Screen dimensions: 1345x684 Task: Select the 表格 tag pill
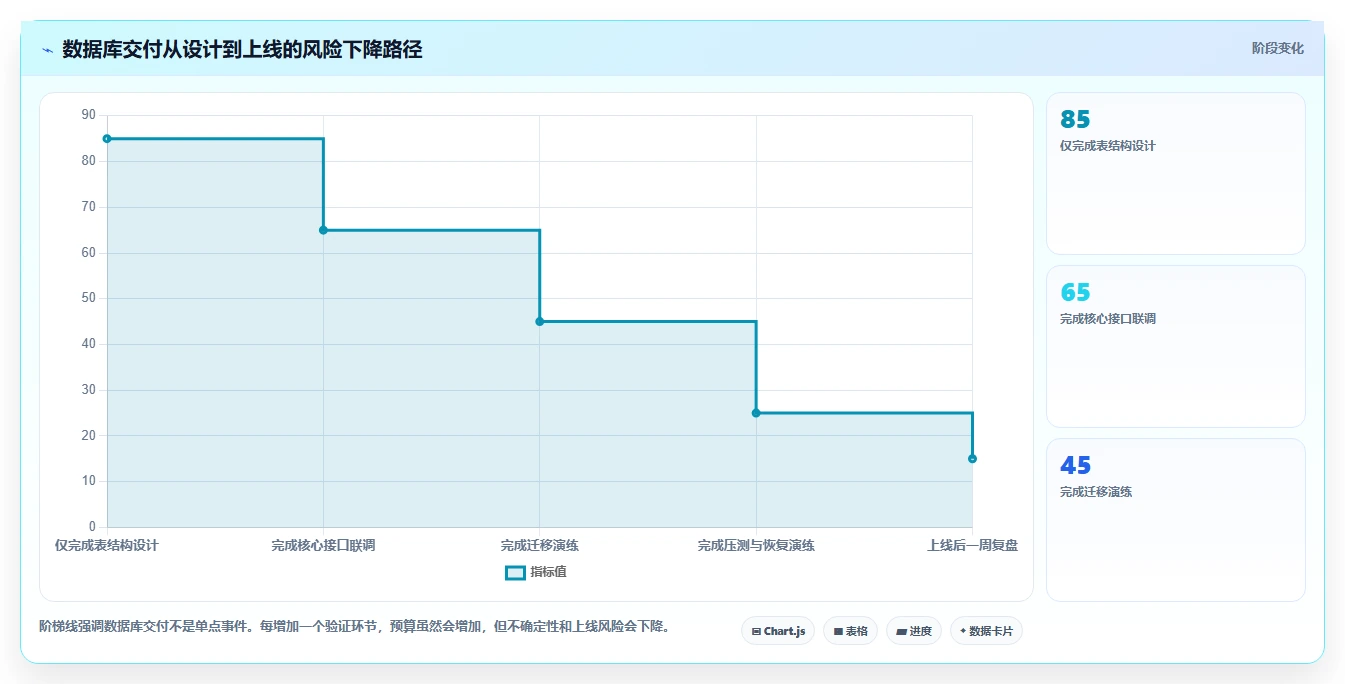click(850, 631)
